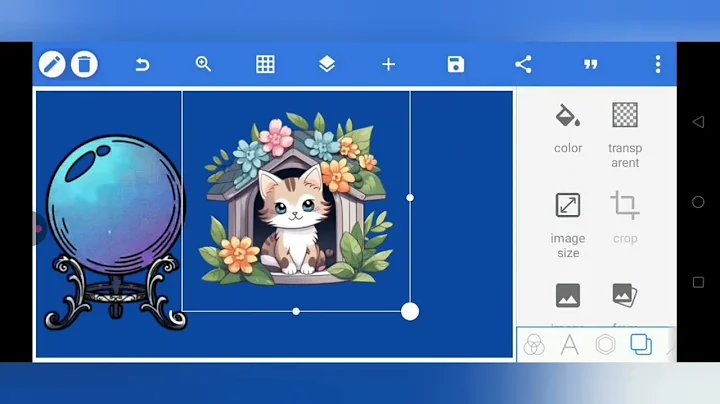This screenshot has width=720, height=404.
Task: Tap the Android back button
Action: click(698, 122)
